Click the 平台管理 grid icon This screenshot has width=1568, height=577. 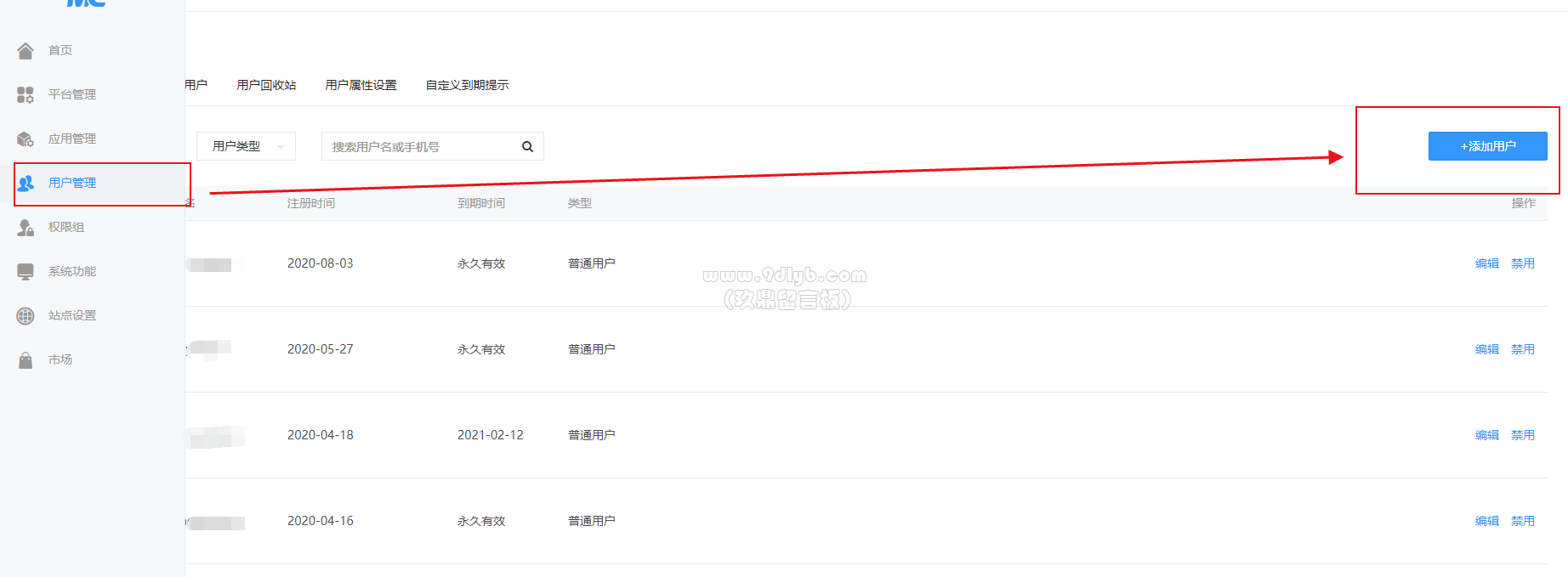(x=26, y=94)
